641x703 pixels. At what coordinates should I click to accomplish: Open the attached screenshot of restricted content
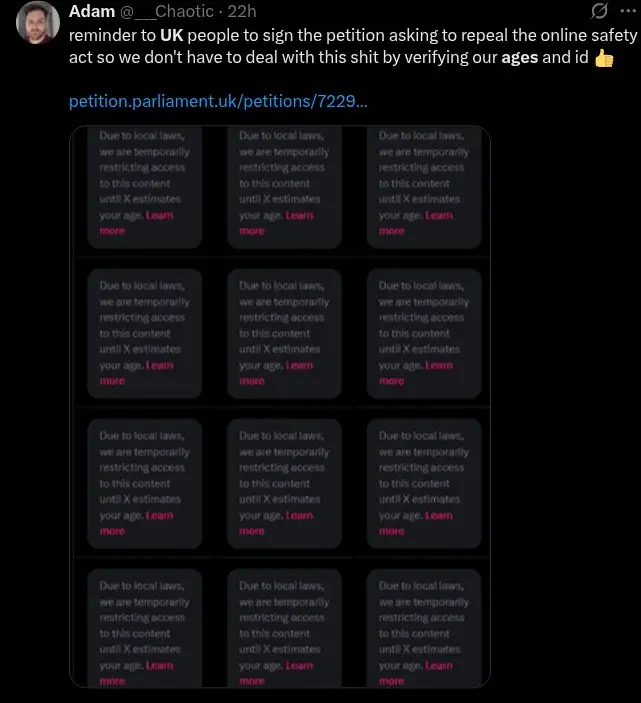click(280, 258)
